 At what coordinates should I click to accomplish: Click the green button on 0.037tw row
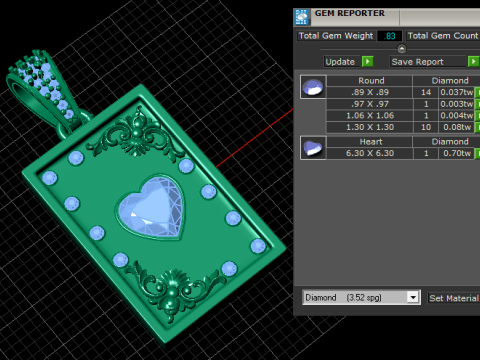[x=477, y=92]
